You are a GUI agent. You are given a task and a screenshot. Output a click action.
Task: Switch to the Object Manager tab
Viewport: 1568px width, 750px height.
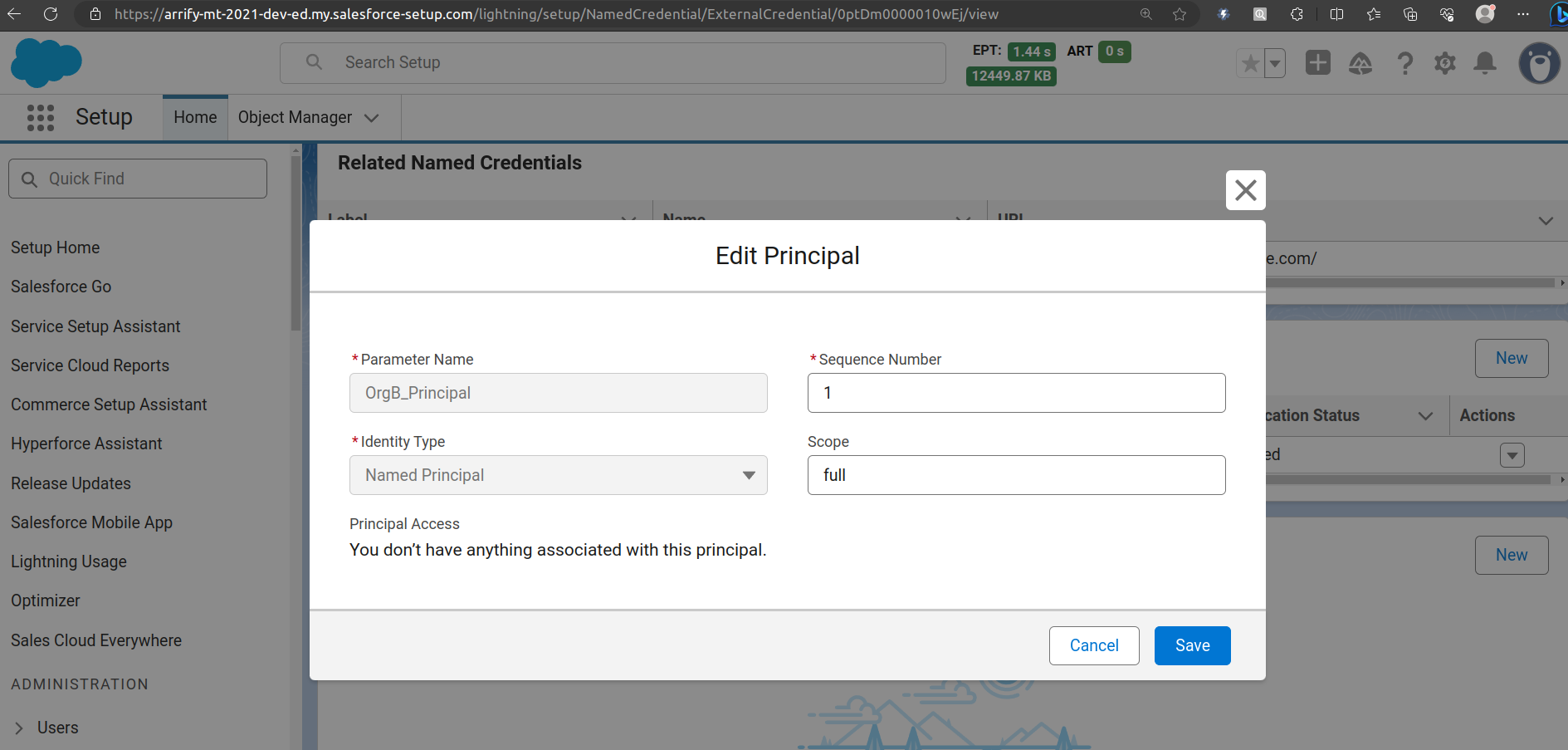pos(296,117)
